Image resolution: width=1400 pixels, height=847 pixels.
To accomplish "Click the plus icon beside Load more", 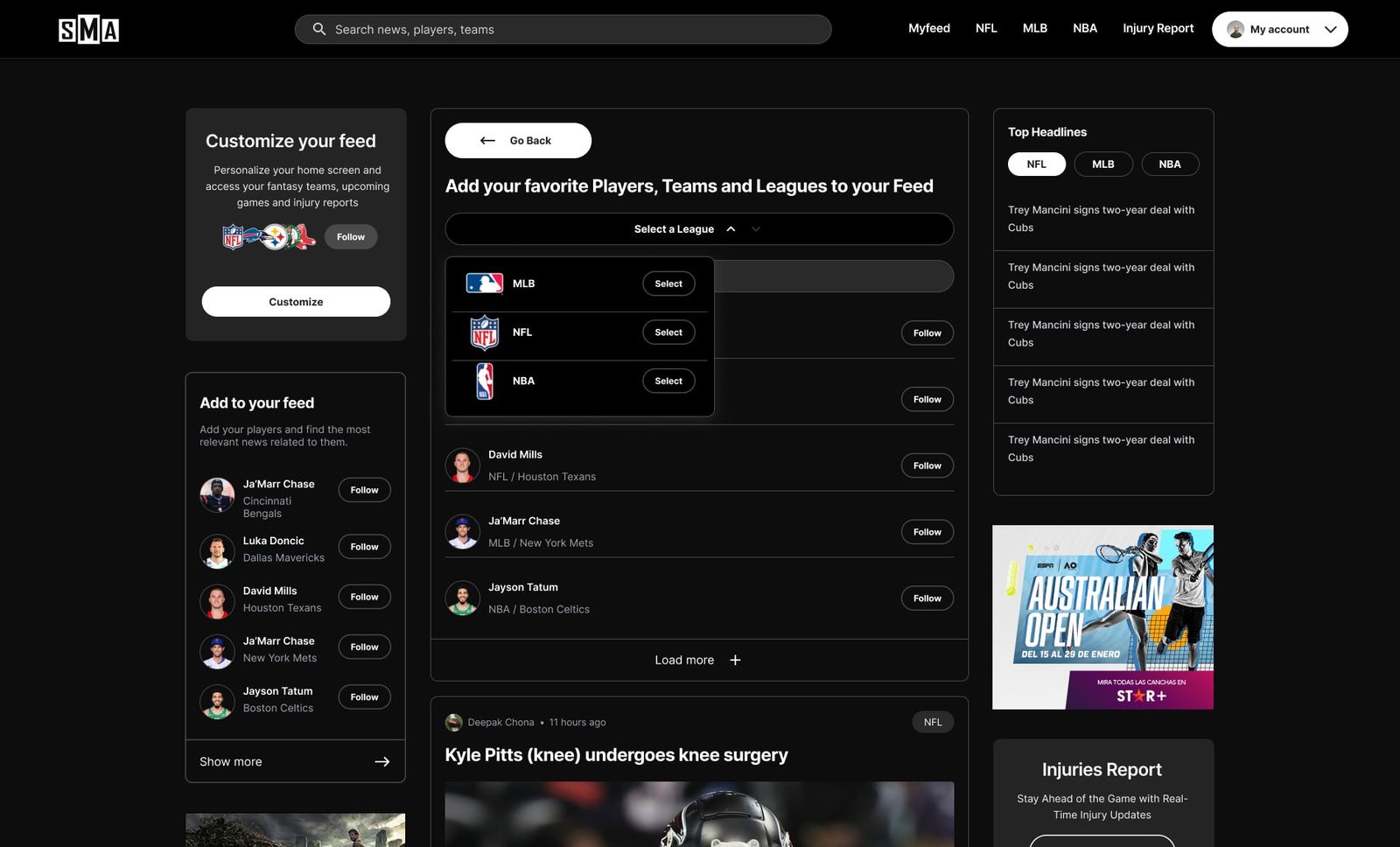I will pos(735,660).
